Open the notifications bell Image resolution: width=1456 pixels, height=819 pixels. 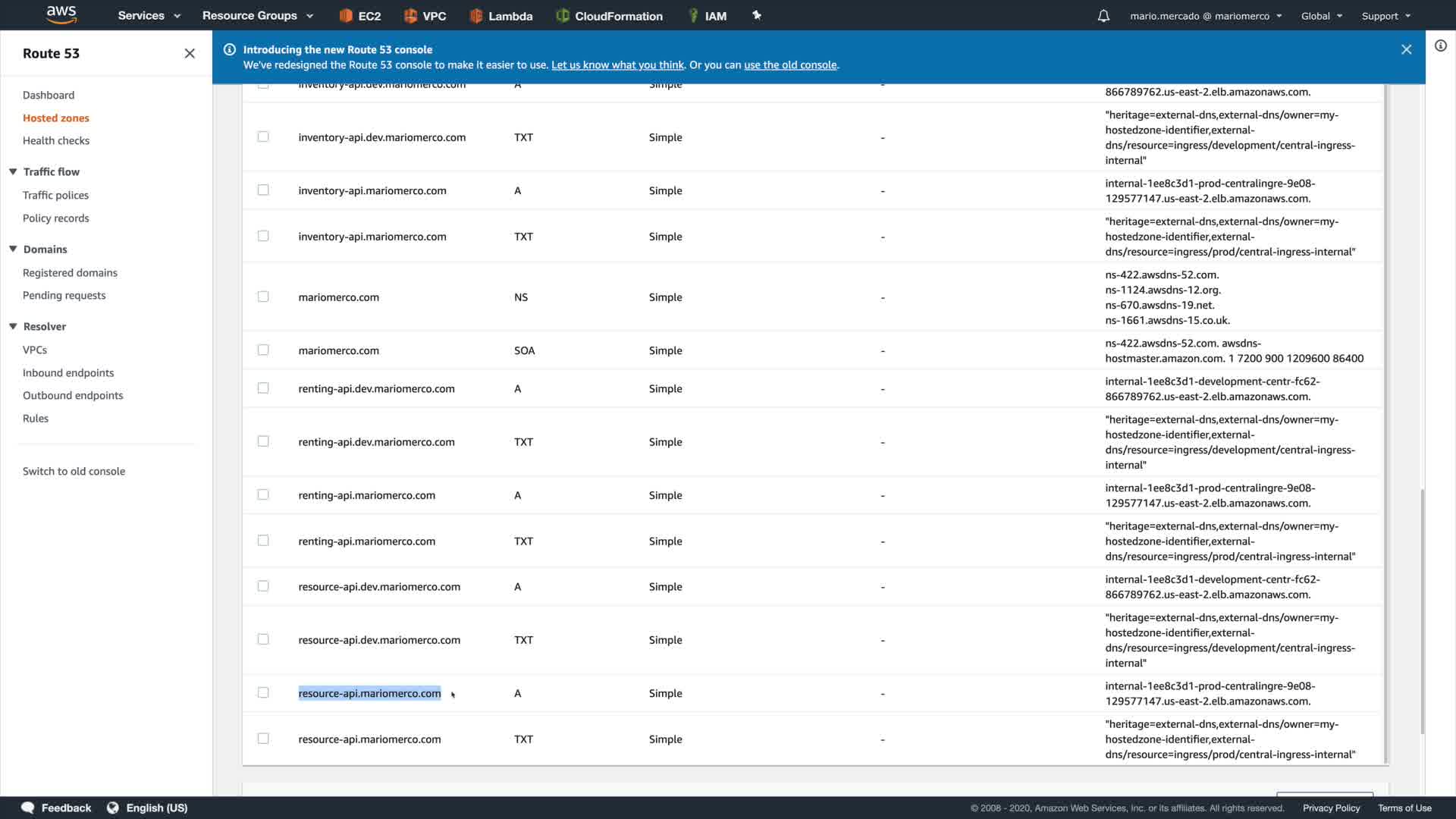coord(1103,16)
